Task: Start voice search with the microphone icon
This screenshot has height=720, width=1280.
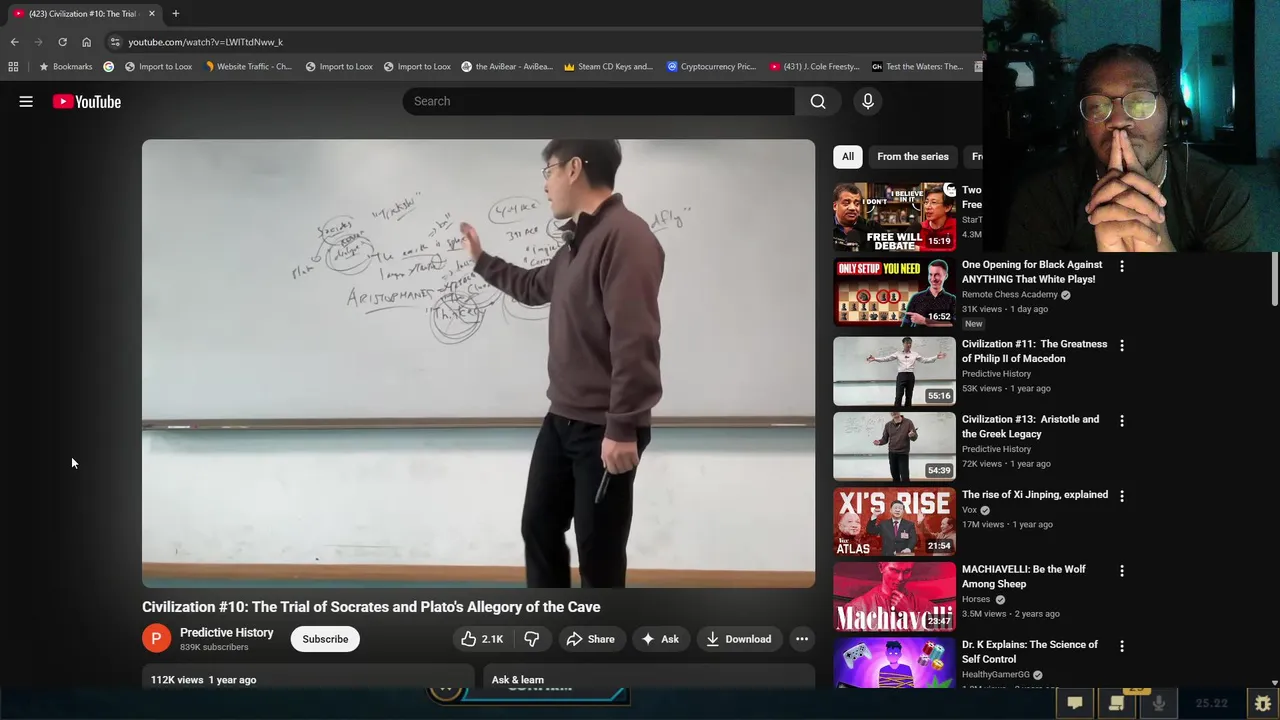Action: 868,101
